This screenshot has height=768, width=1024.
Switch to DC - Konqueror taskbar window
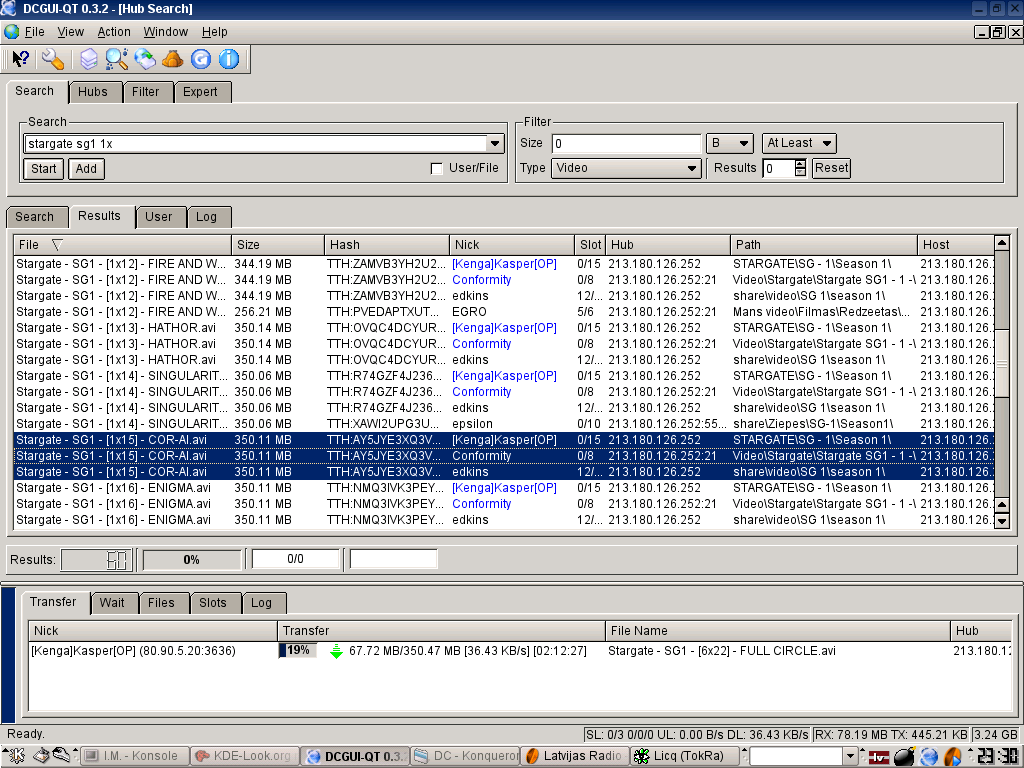466,756
